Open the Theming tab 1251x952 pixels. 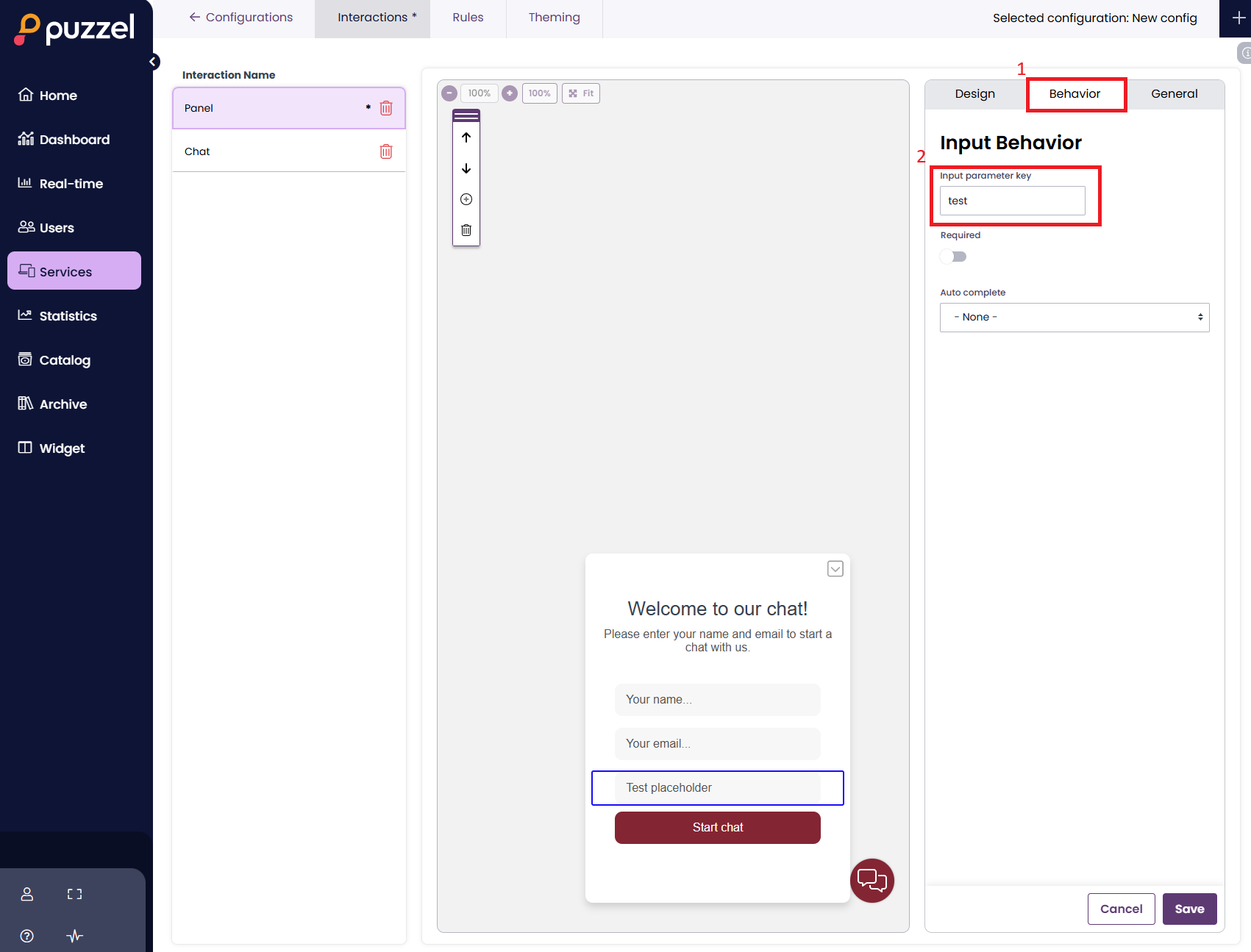click(554, 17)
